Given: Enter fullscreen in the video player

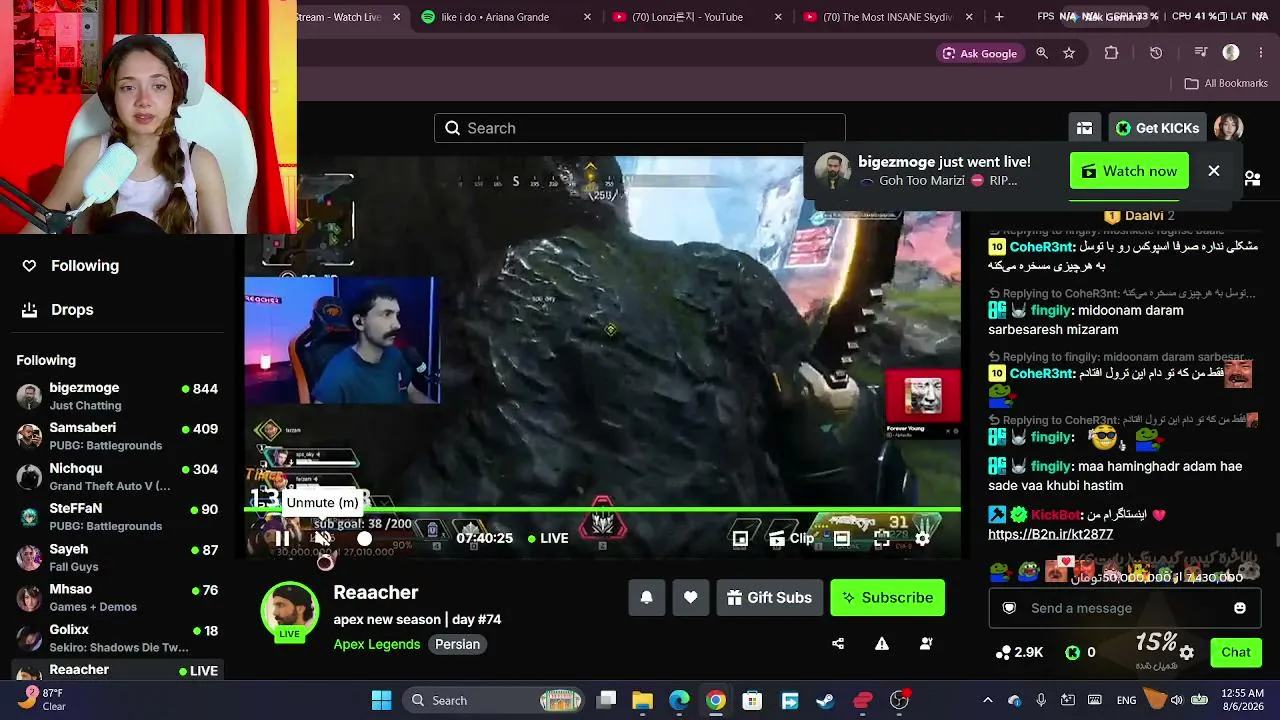Looking at the screenshot, I should [x=881, y=538].
